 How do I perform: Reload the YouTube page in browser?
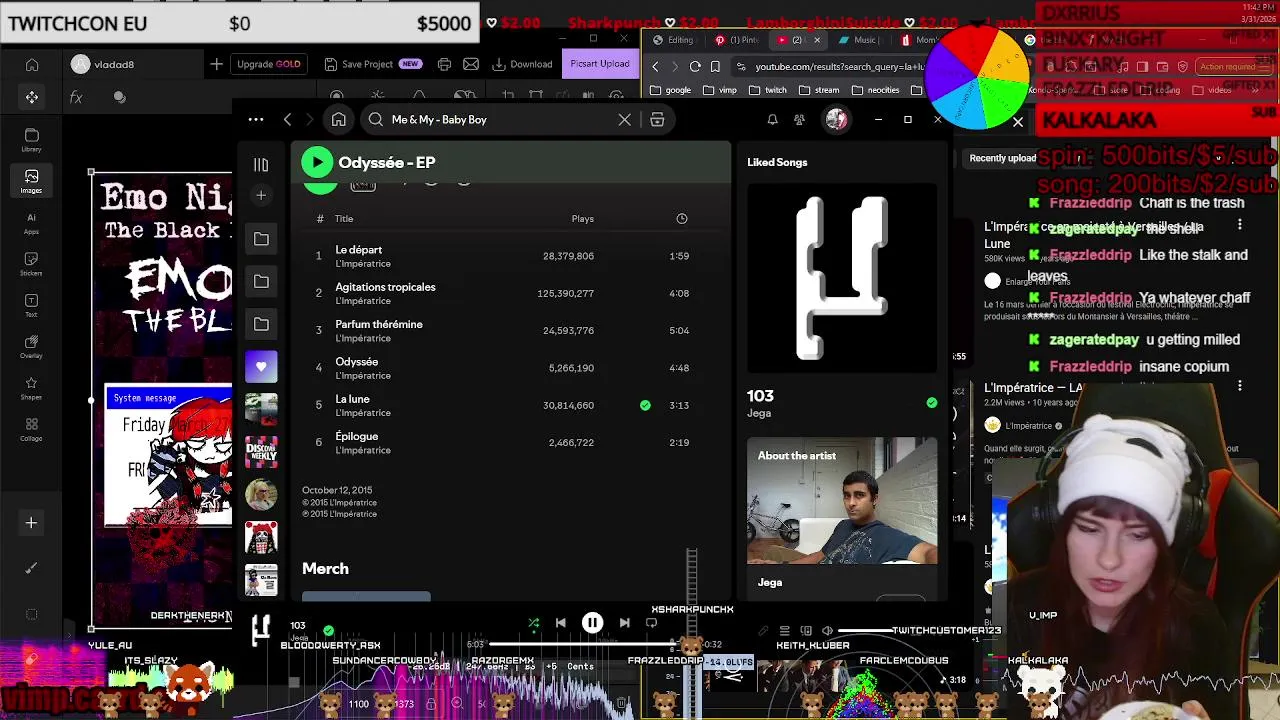(695, 66)
